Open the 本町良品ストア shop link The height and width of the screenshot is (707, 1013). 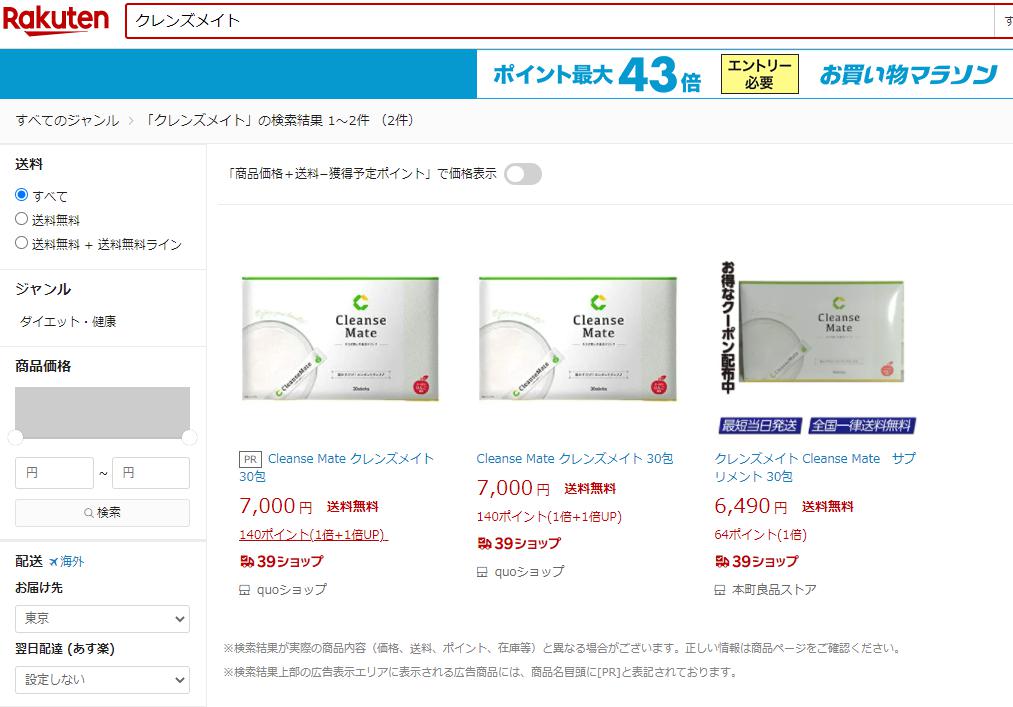coord(774,589)
